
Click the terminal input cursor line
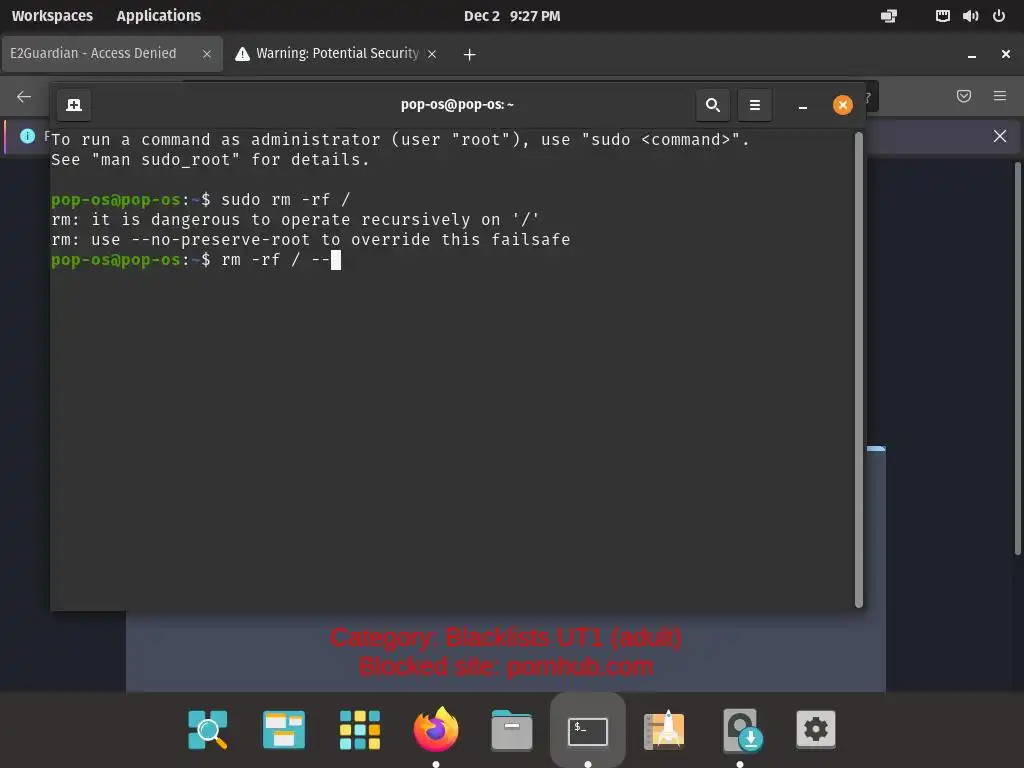(196, 260)
